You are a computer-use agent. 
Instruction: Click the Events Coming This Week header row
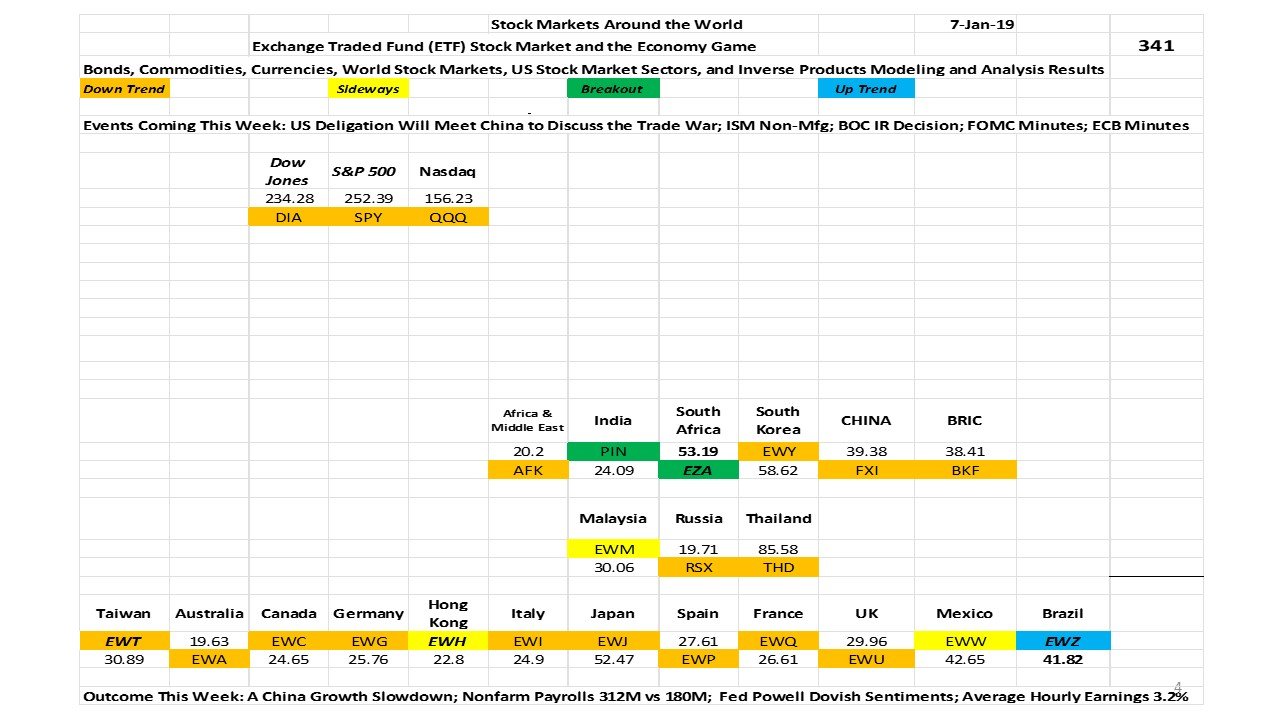(x=636, y=125)
